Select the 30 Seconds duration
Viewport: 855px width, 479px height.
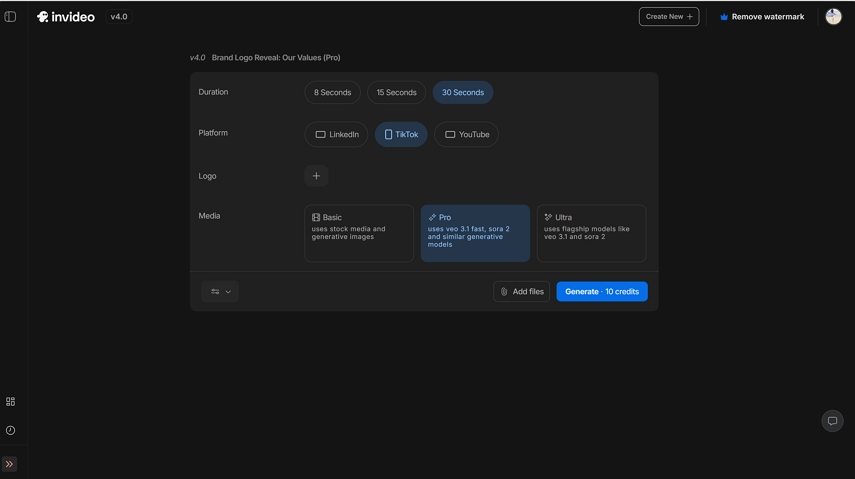click(462, 92)
